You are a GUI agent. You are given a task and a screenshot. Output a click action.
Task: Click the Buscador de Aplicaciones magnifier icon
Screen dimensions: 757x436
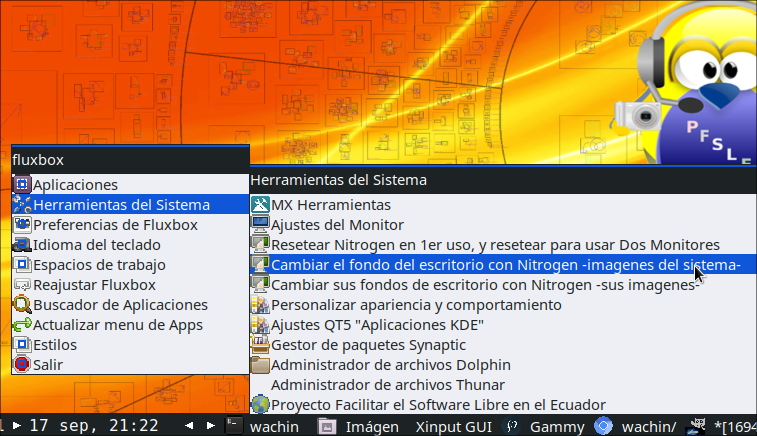pyautogui.click(x=22, y=305)
